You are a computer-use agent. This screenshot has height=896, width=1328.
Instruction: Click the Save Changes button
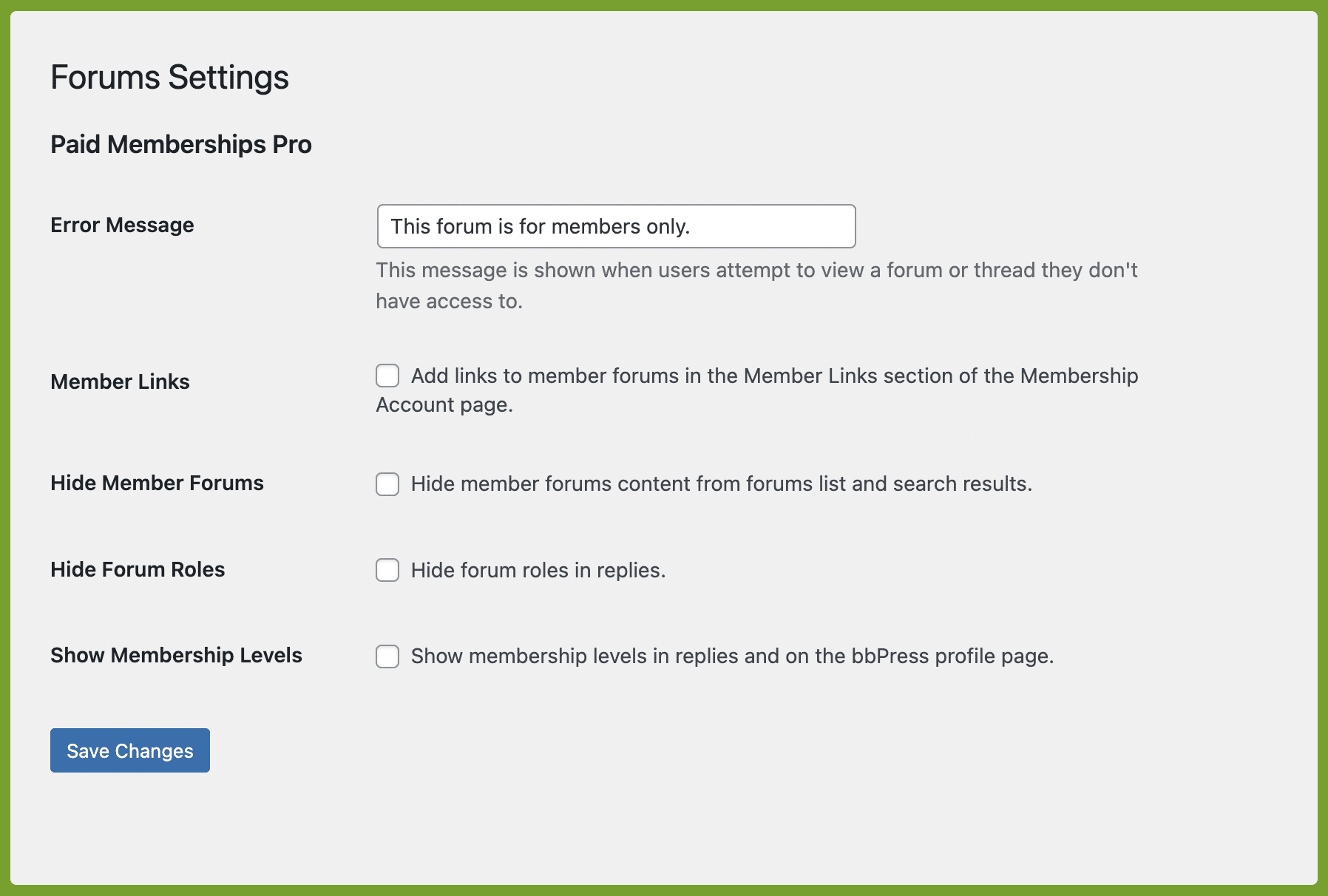click(x=130, y=750)
